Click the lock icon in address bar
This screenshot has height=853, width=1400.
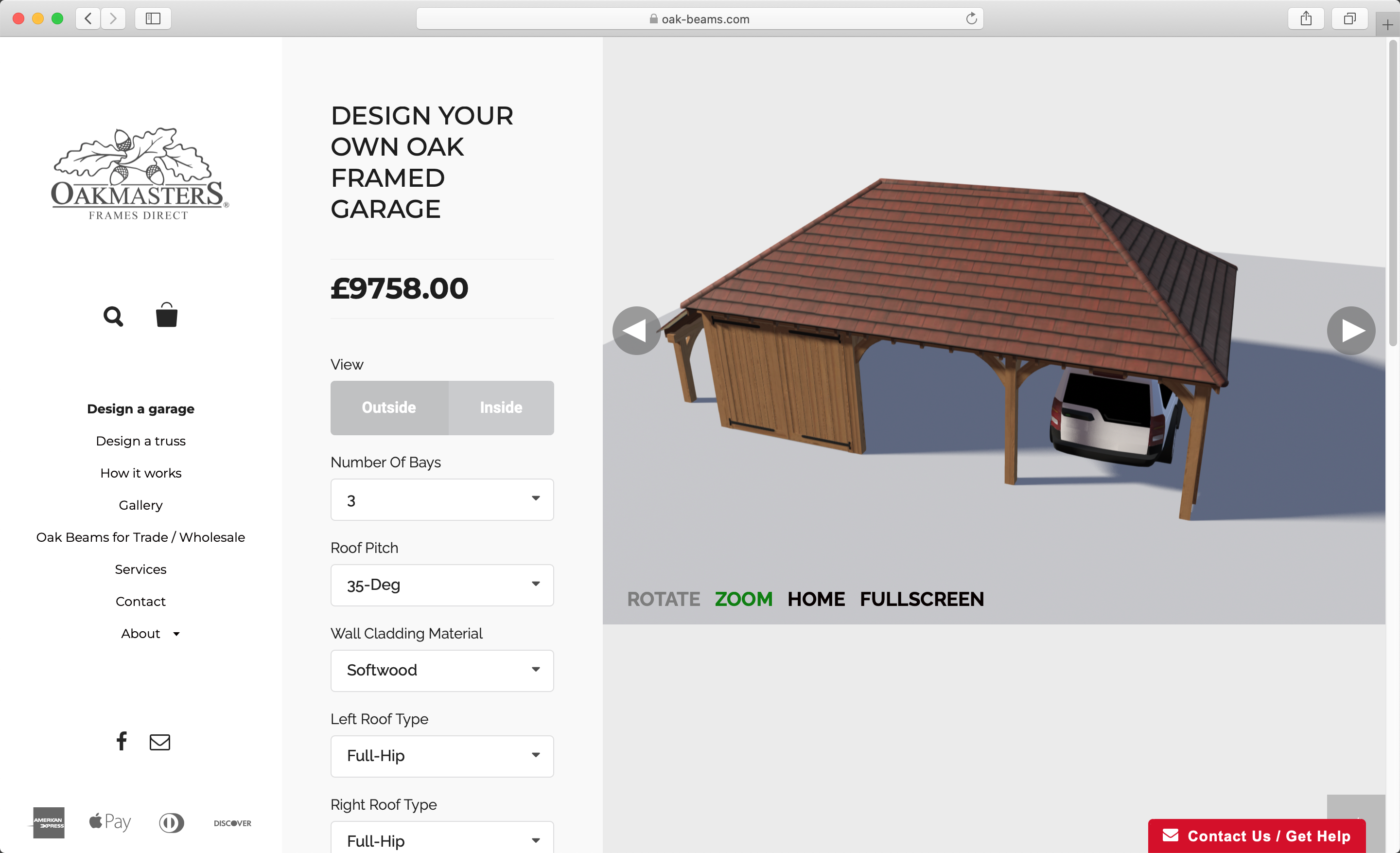653,19
